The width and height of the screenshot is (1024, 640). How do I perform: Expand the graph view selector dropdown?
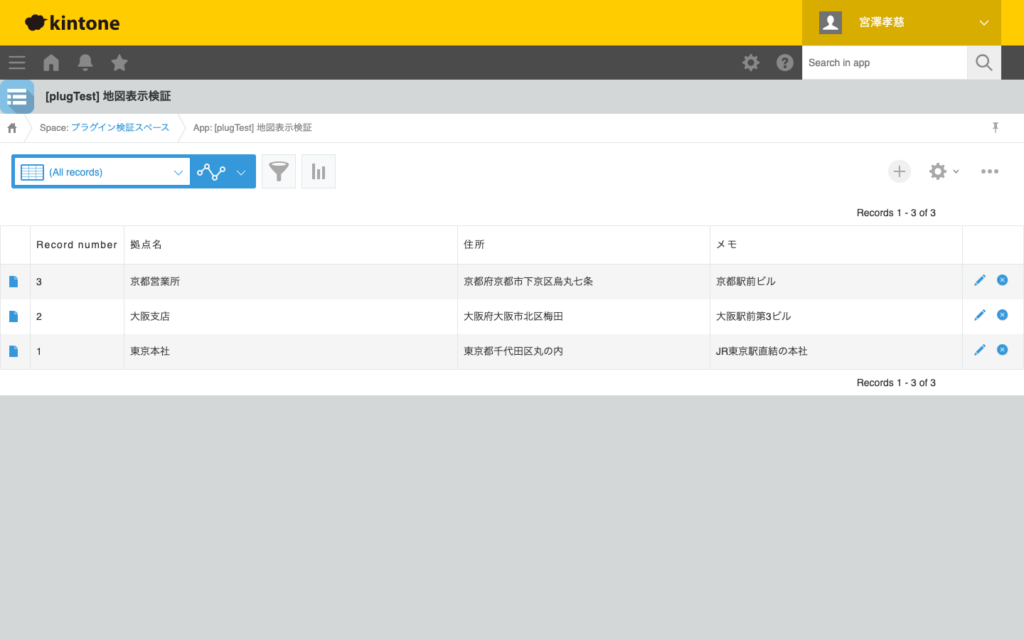(x=241, y=172)
